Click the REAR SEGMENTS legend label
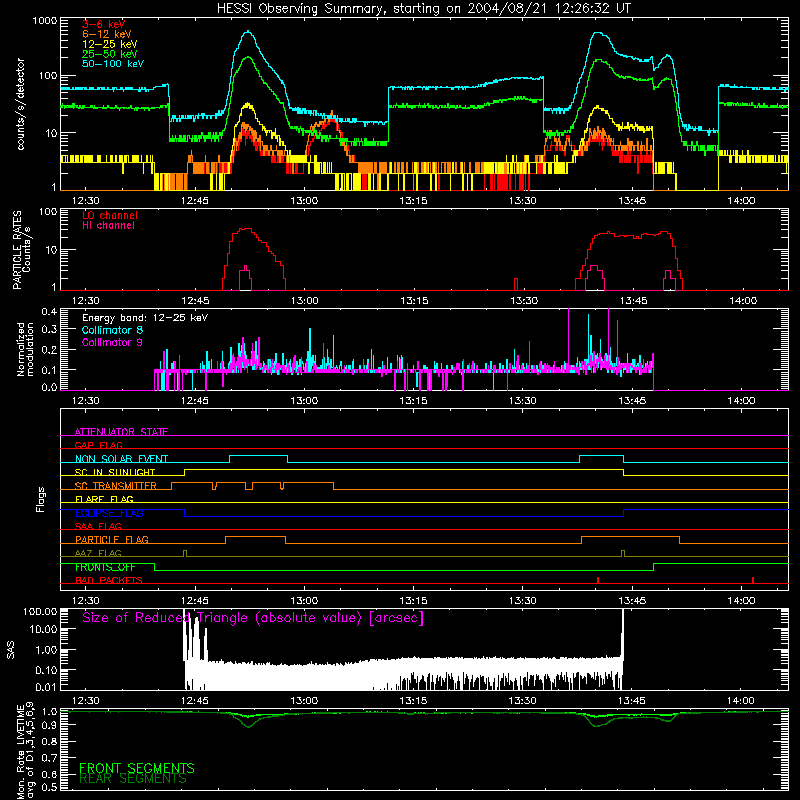 click(133, 779)
